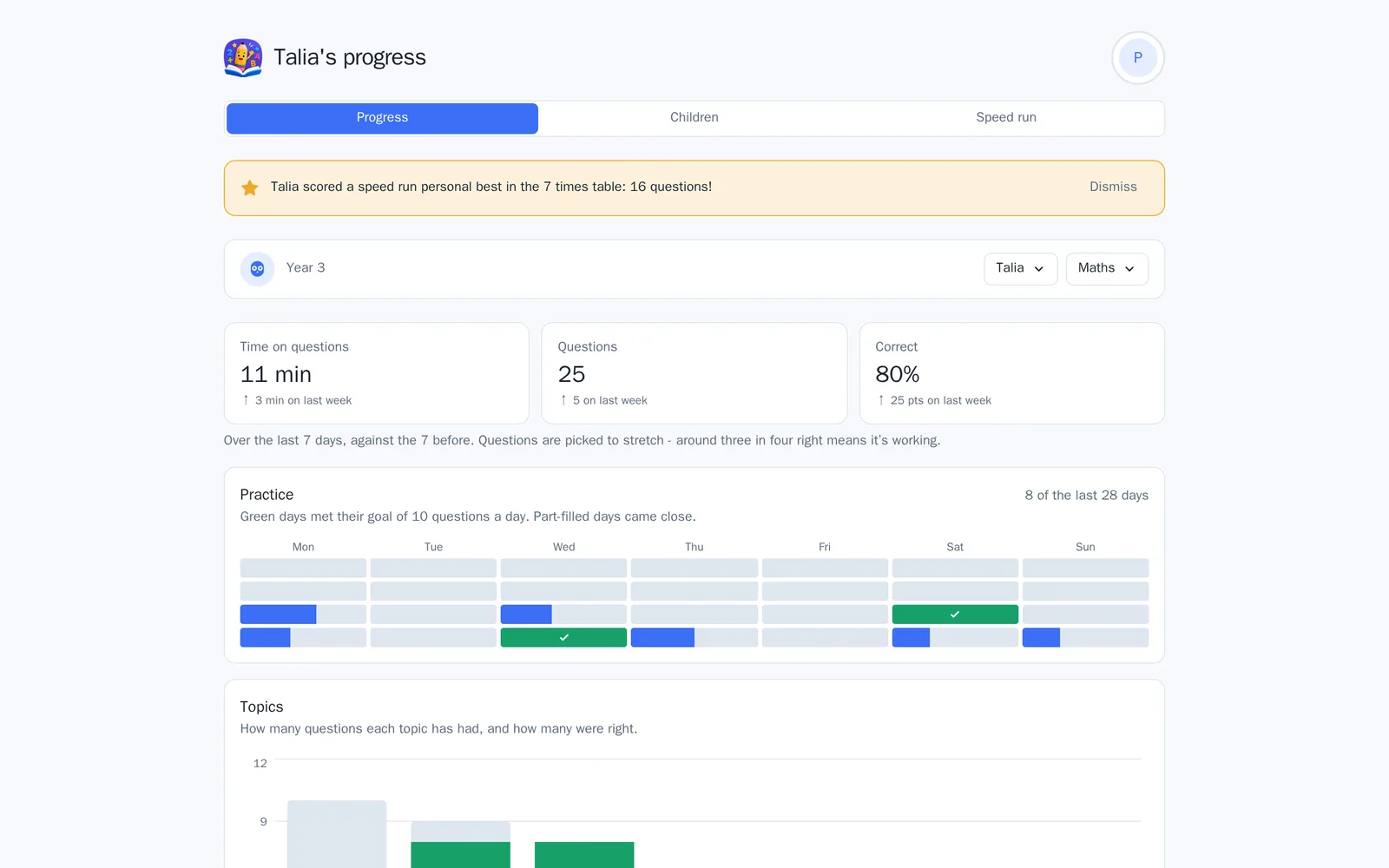The image size is (1389, 868).
Task: Click the up arrow beside 3 min
Action: coord(246,400)
